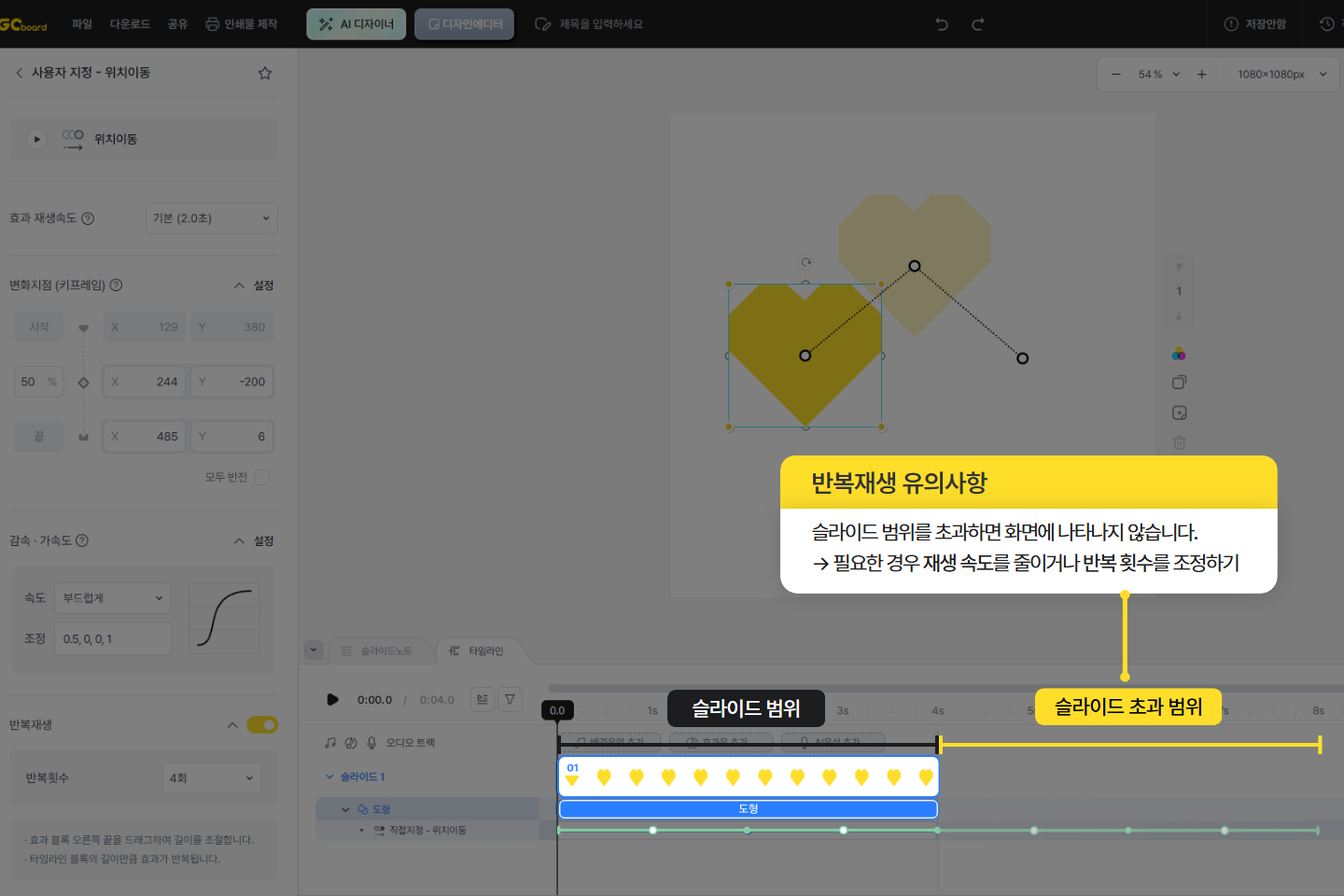Star the 위치이동 effect as favorite
The image size is (1344, 896).
click(x=265, y=73)
